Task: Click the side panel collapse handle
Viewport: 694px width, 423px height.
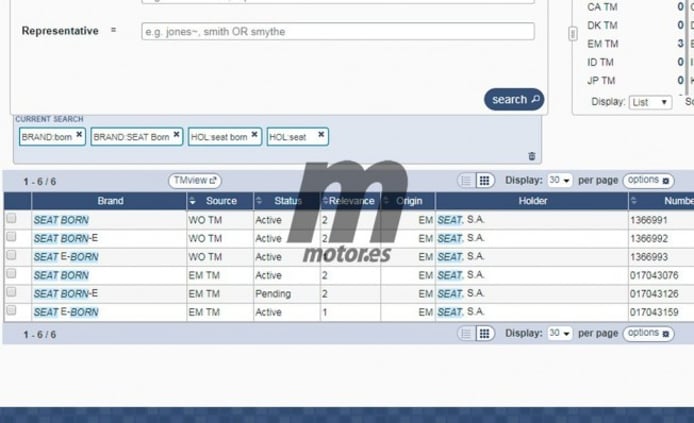Action: point(573,34)
